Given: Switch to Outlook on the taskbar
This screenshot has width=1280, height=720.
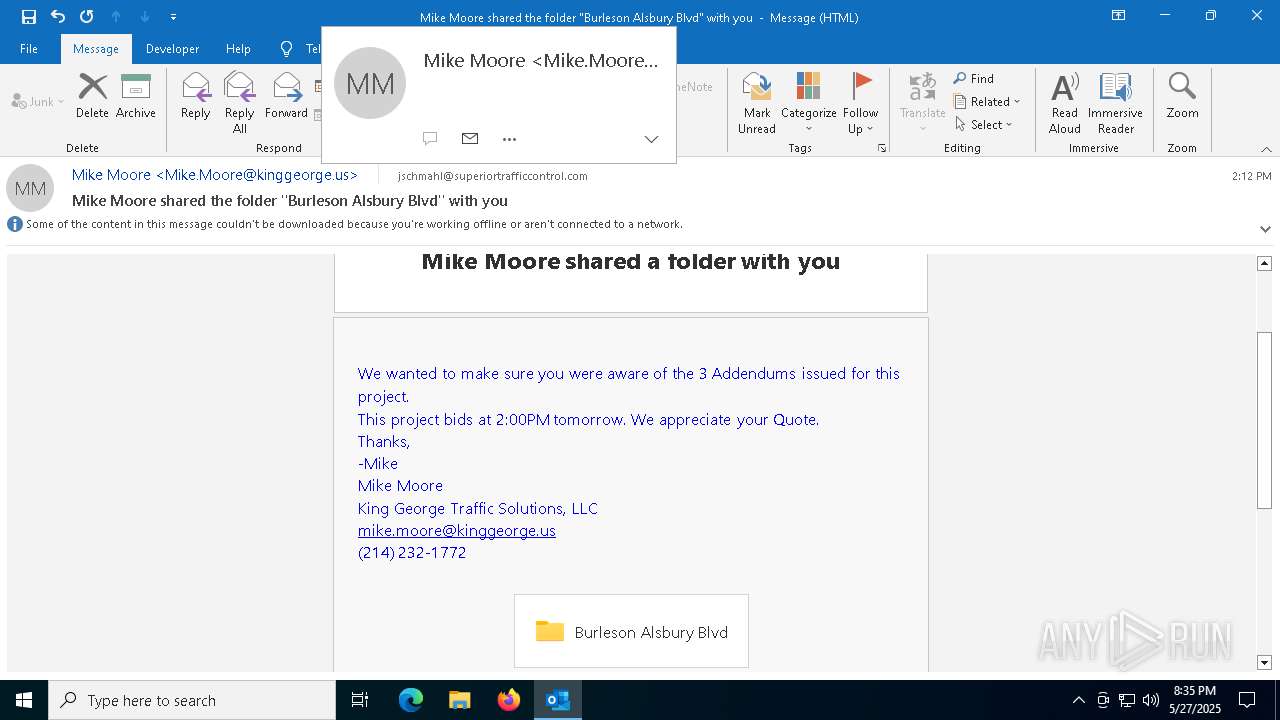Looking at the screenshot, I should (558, 700).
